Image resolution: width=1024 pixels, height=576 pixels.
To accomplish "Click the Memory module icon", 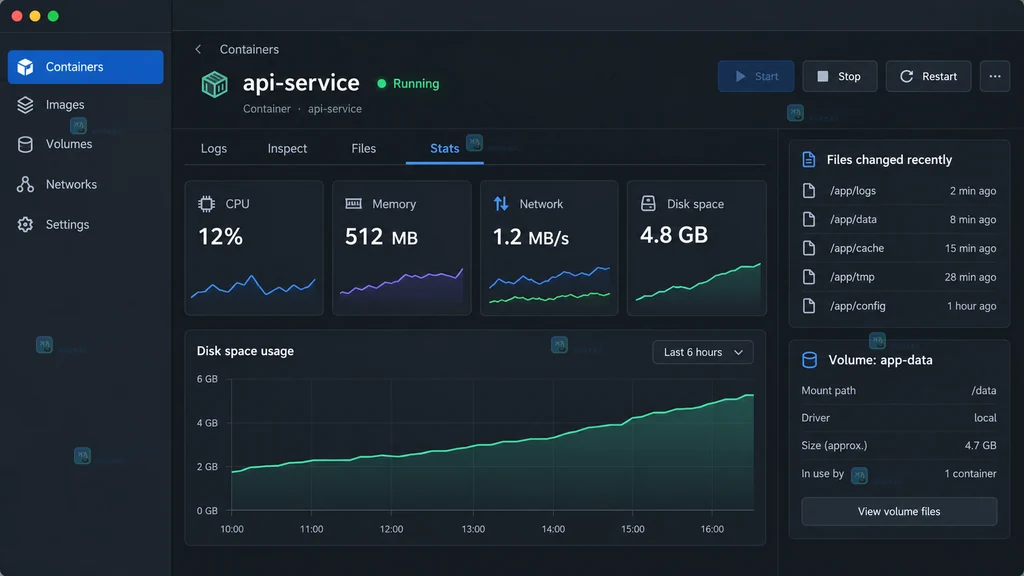I will pos(353,204).
